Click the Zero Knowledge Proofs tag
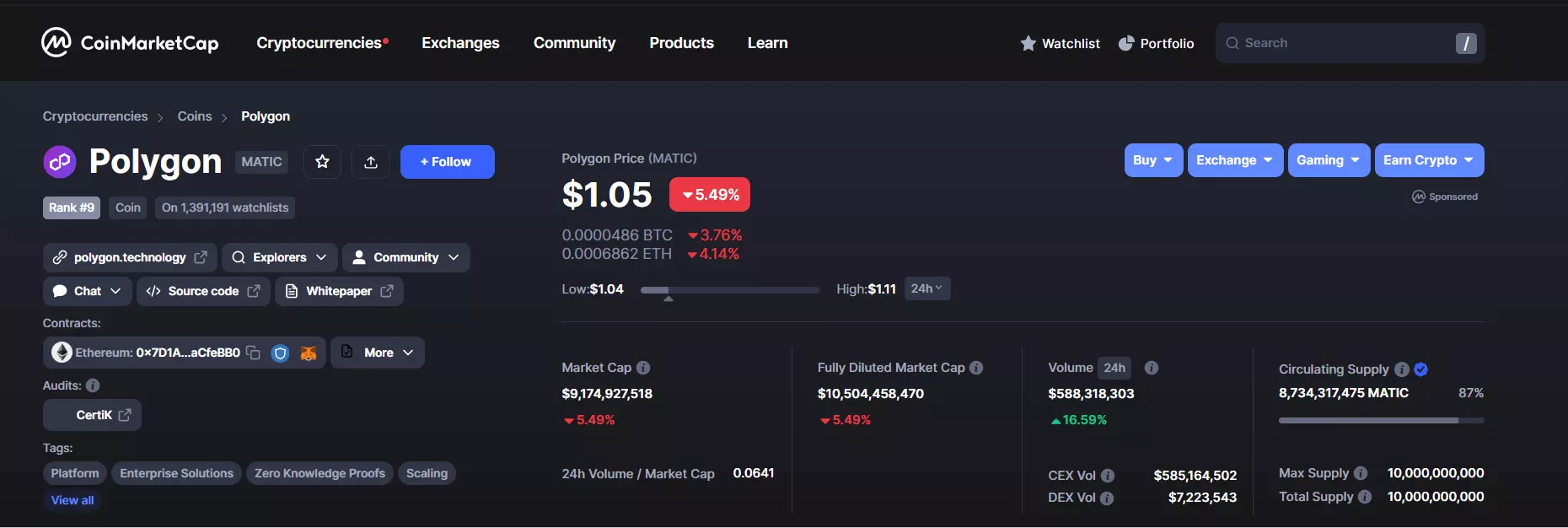Screen dimensions: 1568x528 point(320,473)
